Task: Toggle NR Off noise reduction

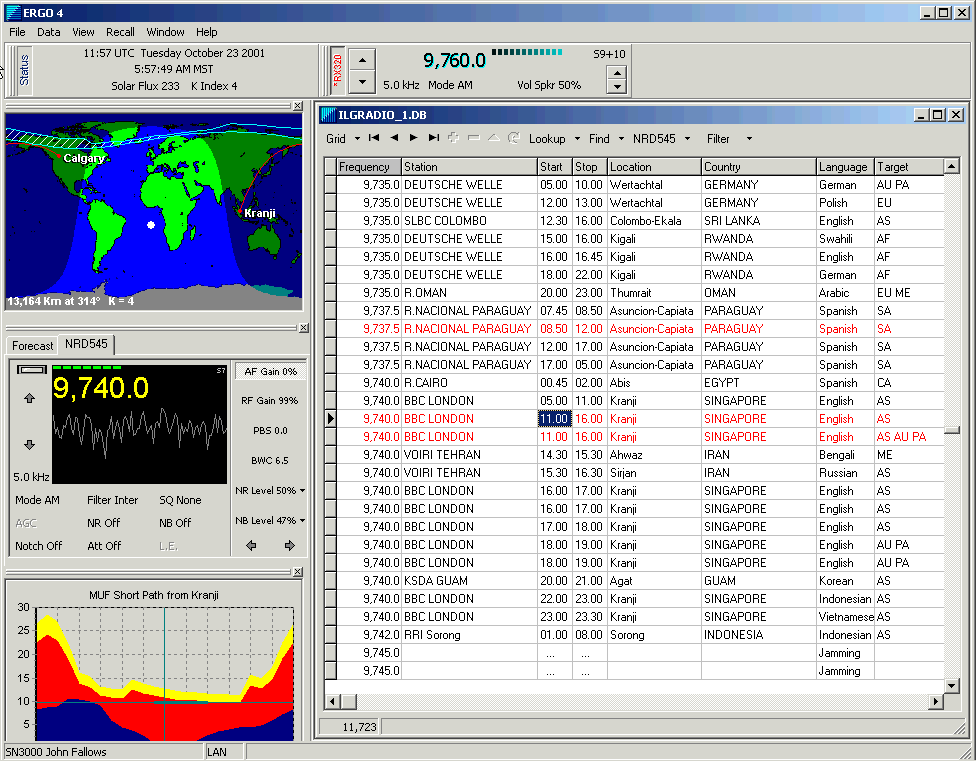Action: click(103, 523)
